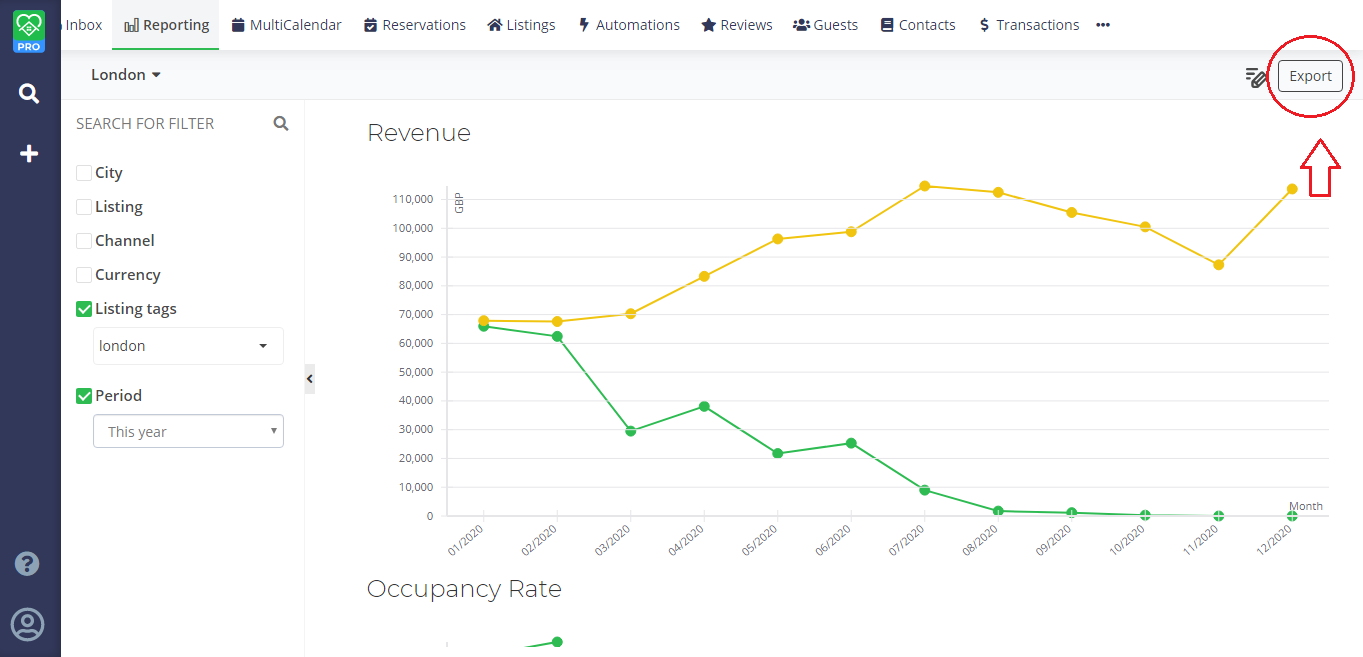Open the This year period dropdown

(x=188, y=432)
